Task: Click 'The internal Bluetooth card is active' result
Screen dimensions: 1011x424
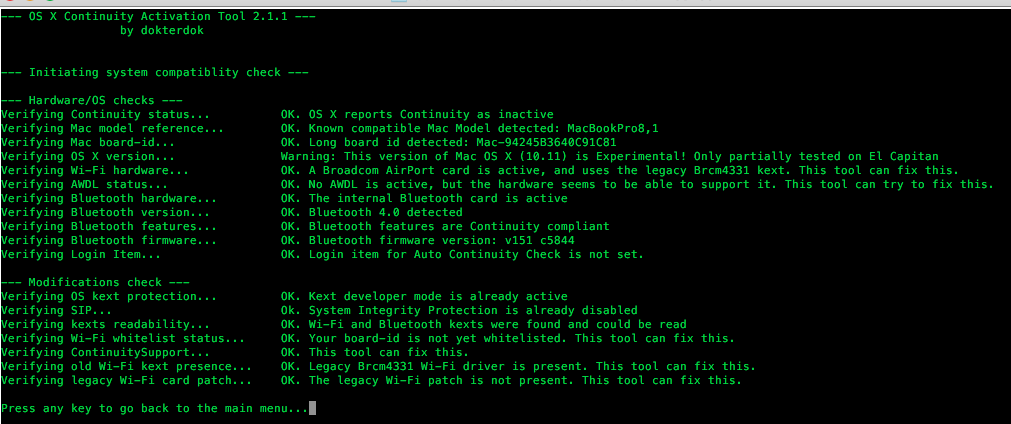Action: 424,198
